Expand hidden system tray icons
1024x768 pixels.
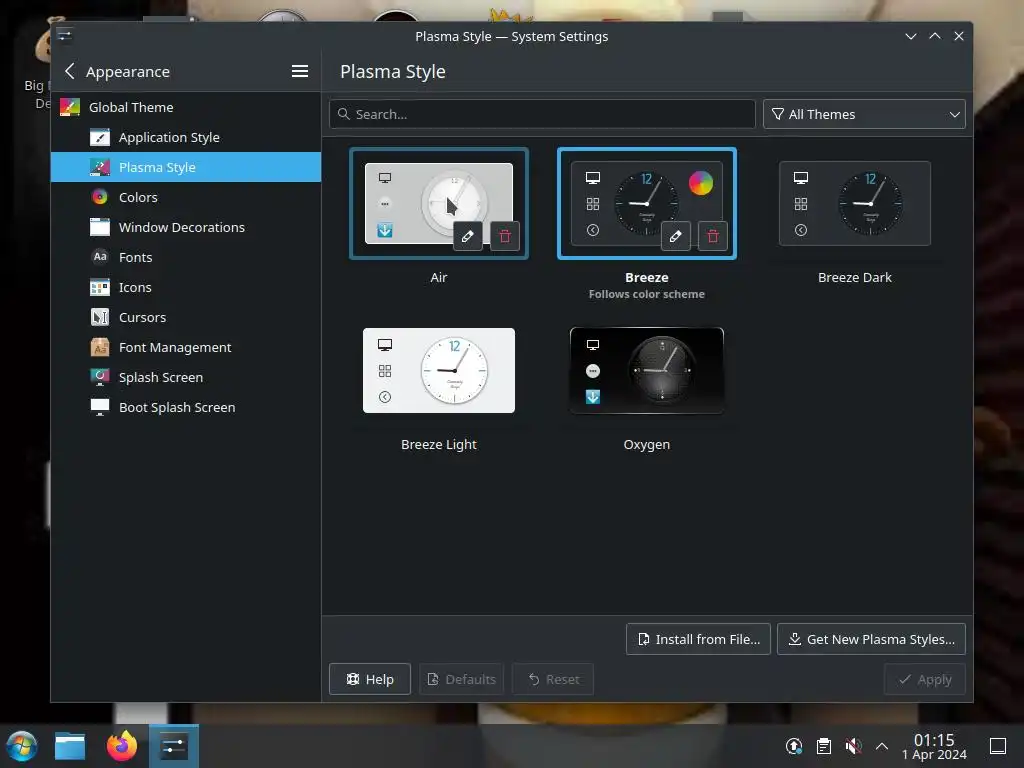pyautogui.click(x=882, y=746)
